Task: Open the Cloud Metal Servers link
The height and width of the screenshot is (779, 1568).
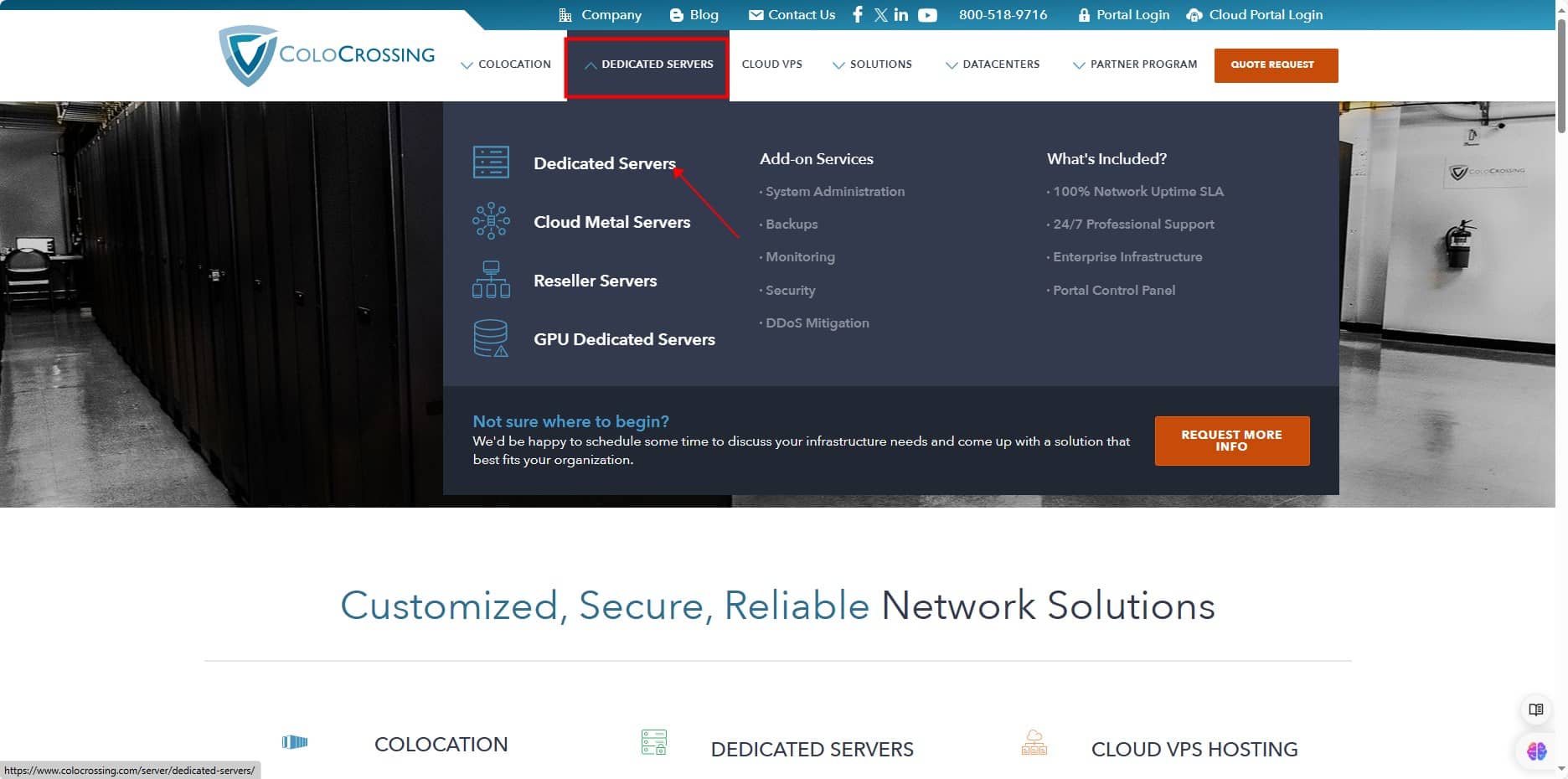Action: 611,222
